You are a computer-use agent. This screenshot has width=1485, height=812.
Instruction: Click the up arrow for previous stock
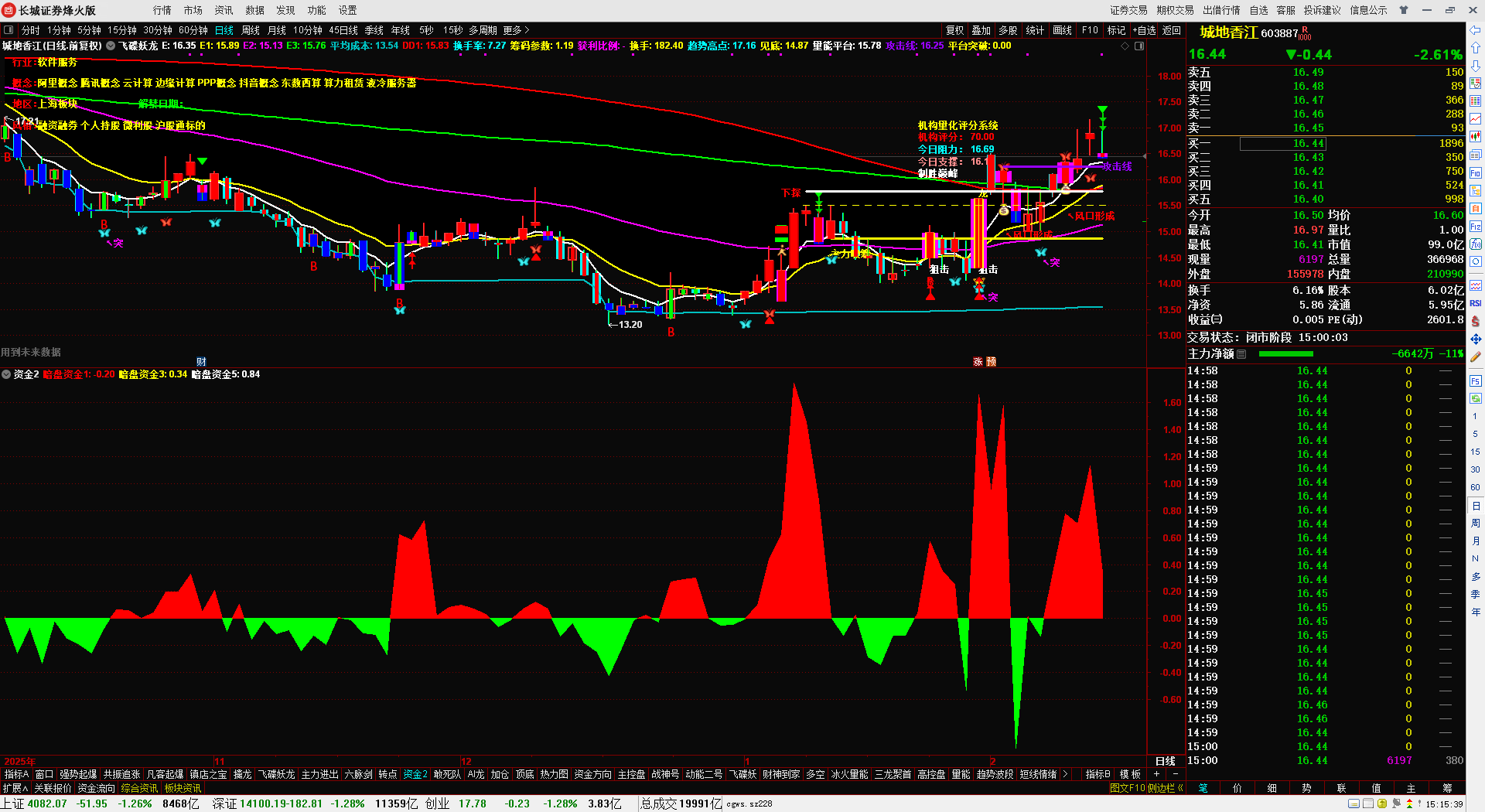(1475, 48)
